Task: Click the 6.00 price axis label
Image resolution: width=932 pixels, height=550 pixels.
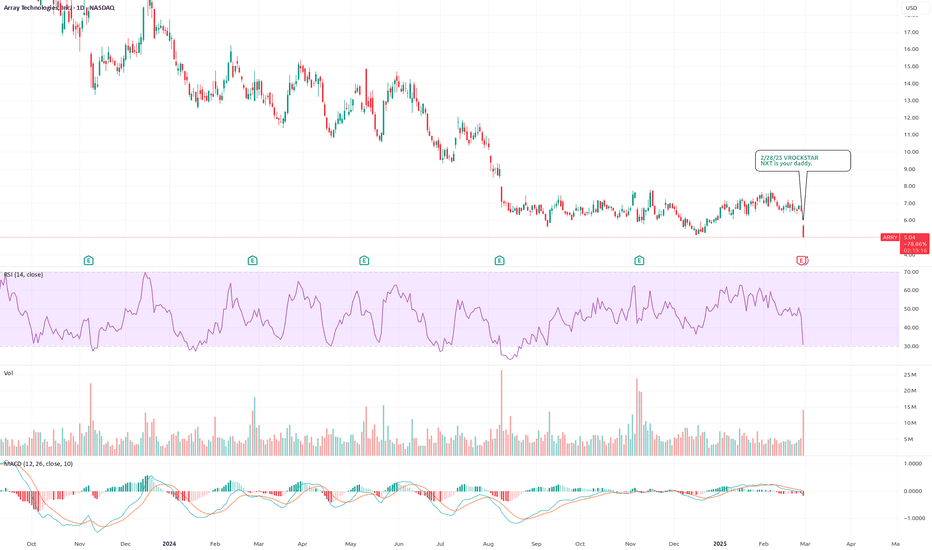Action: [911, 221]
